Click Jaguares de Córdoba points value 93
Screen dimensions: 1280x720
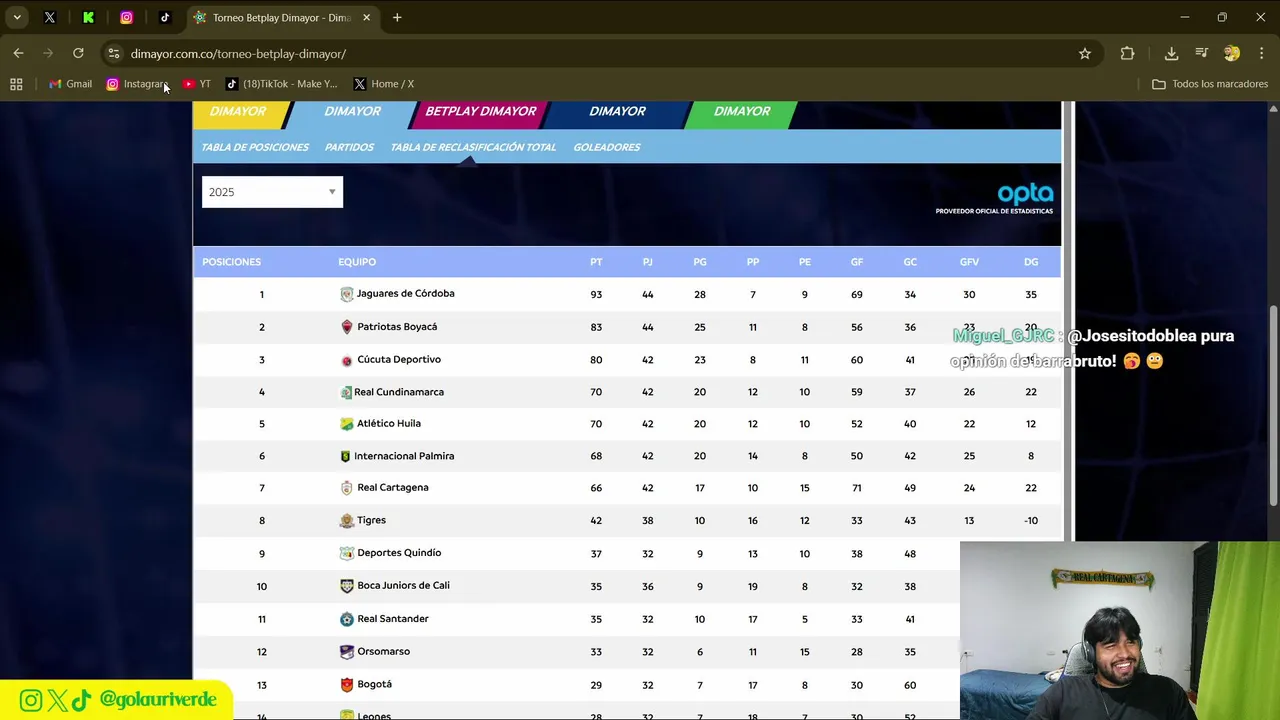tap(596, 295)
